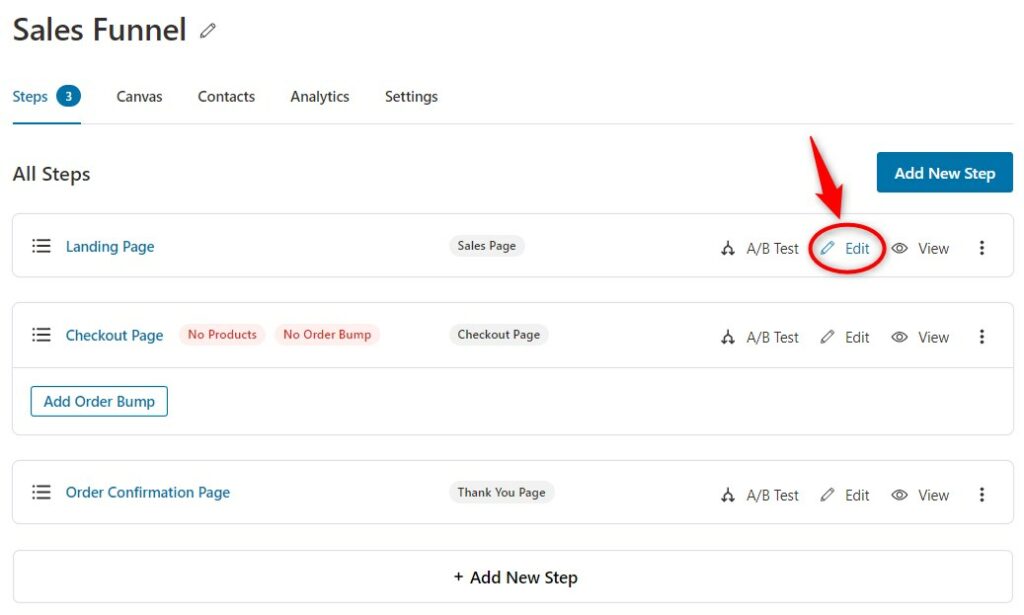Image resolution: width=1024 pixels, height=615 pixels.
Task: Click the pencil icon beside Sales Funnel title
Action: (208, 30)
